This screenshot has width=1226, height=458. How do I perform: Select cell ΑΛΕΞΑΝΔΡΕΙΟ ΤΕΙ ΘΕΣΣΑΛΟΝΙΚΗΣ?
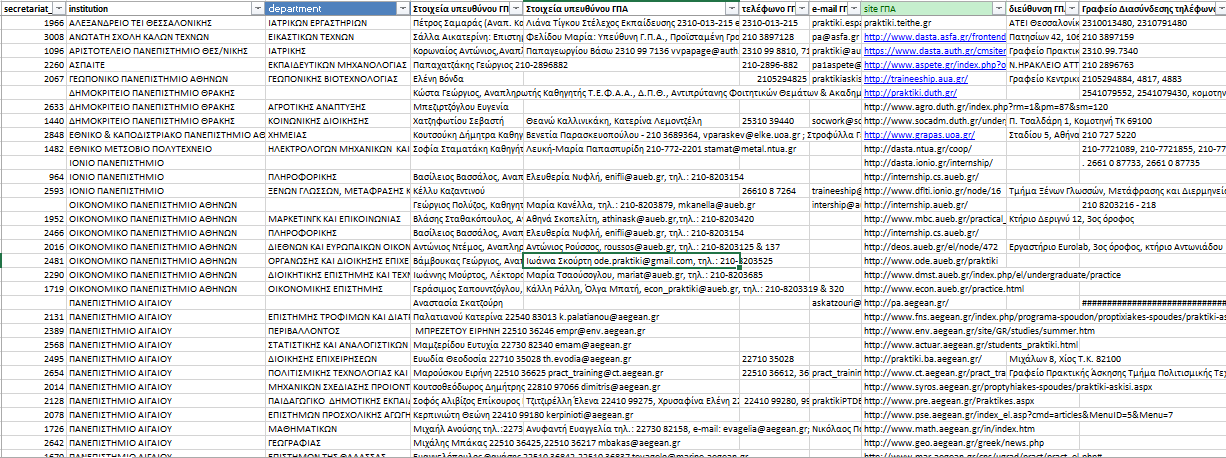pos(167,21)
